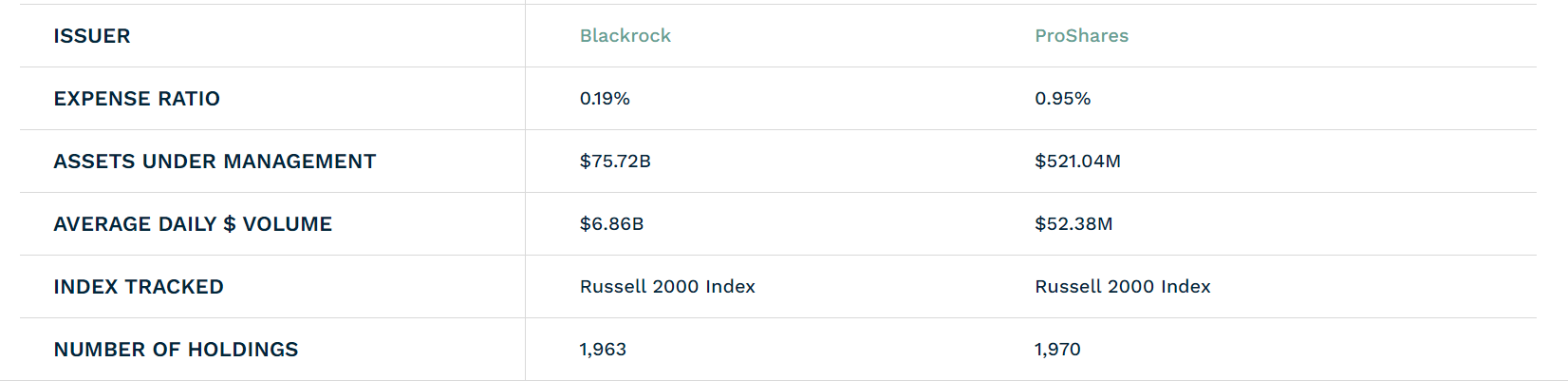
Task: Click the vertical divider beside row labels
Action: click(x=525, y=190)
